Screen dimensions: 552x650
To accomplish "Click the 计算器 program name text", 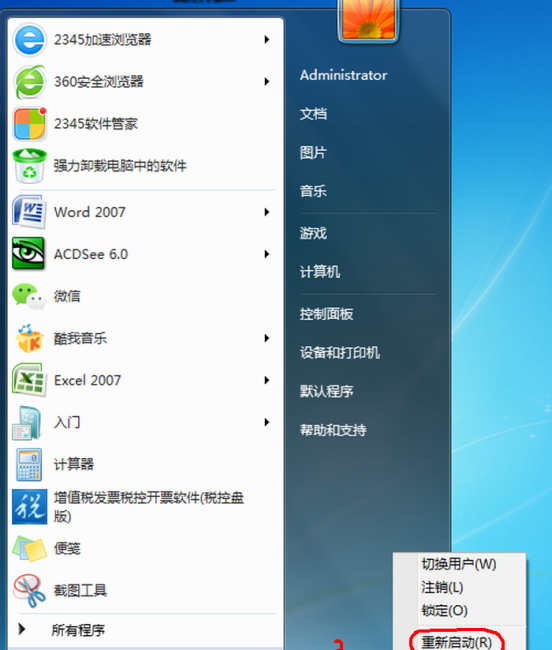I will pyautogui.click(x=74, y=464).
